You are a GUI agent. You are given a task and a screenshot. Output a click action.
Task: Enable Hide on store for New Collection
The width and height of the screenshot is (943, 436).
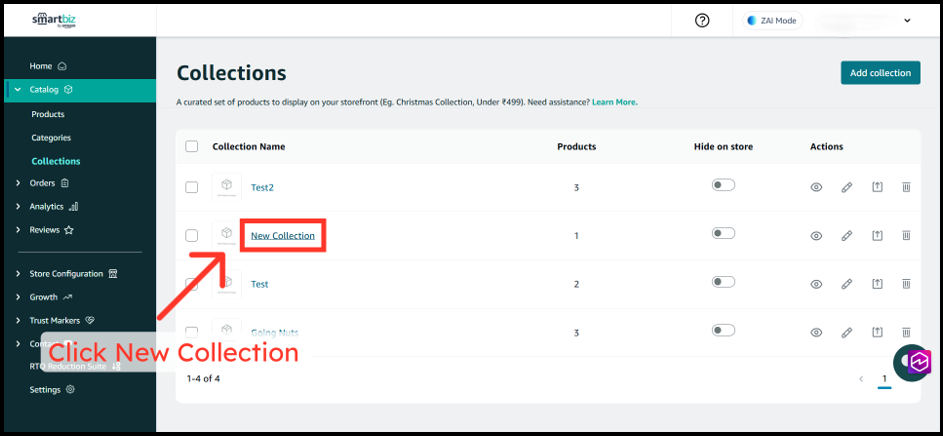click(x=723, y=233)
